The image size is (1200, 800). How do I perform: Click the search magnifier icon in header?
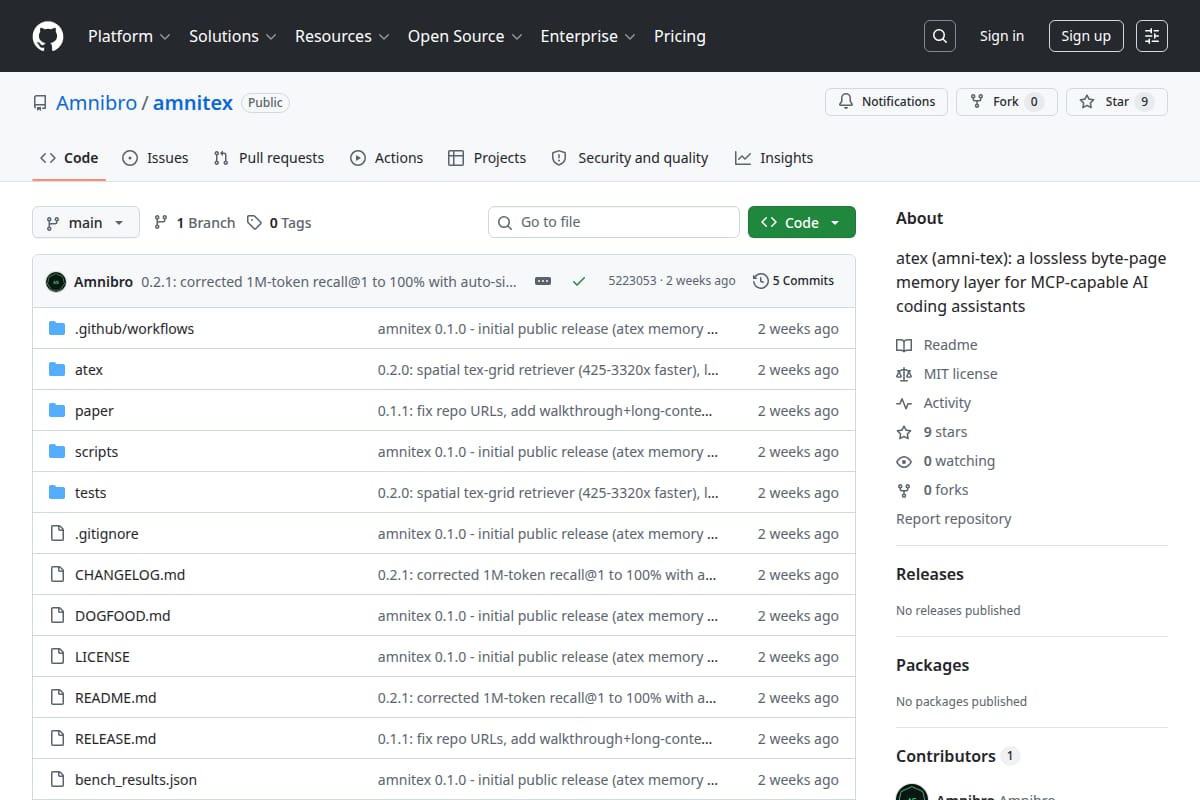(x=939, y=36)
